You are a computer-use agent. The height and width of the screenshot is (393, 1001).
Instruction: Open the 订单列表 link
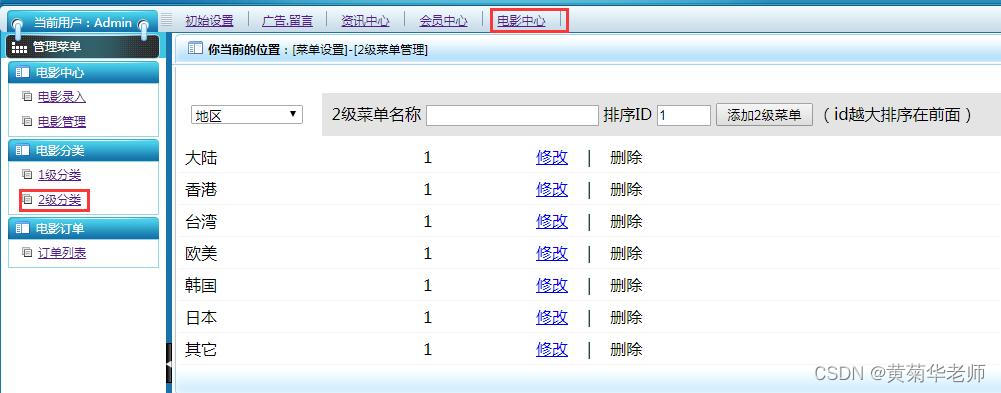pos(62,253)
